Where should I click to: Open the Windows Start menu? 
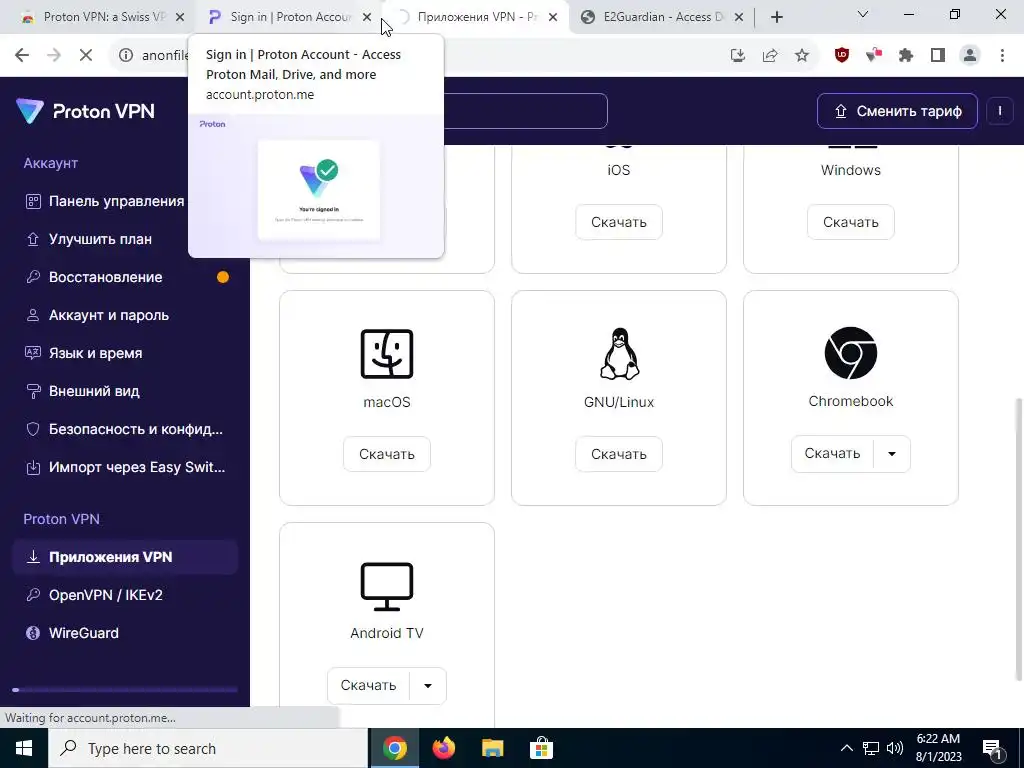point(24,748)
